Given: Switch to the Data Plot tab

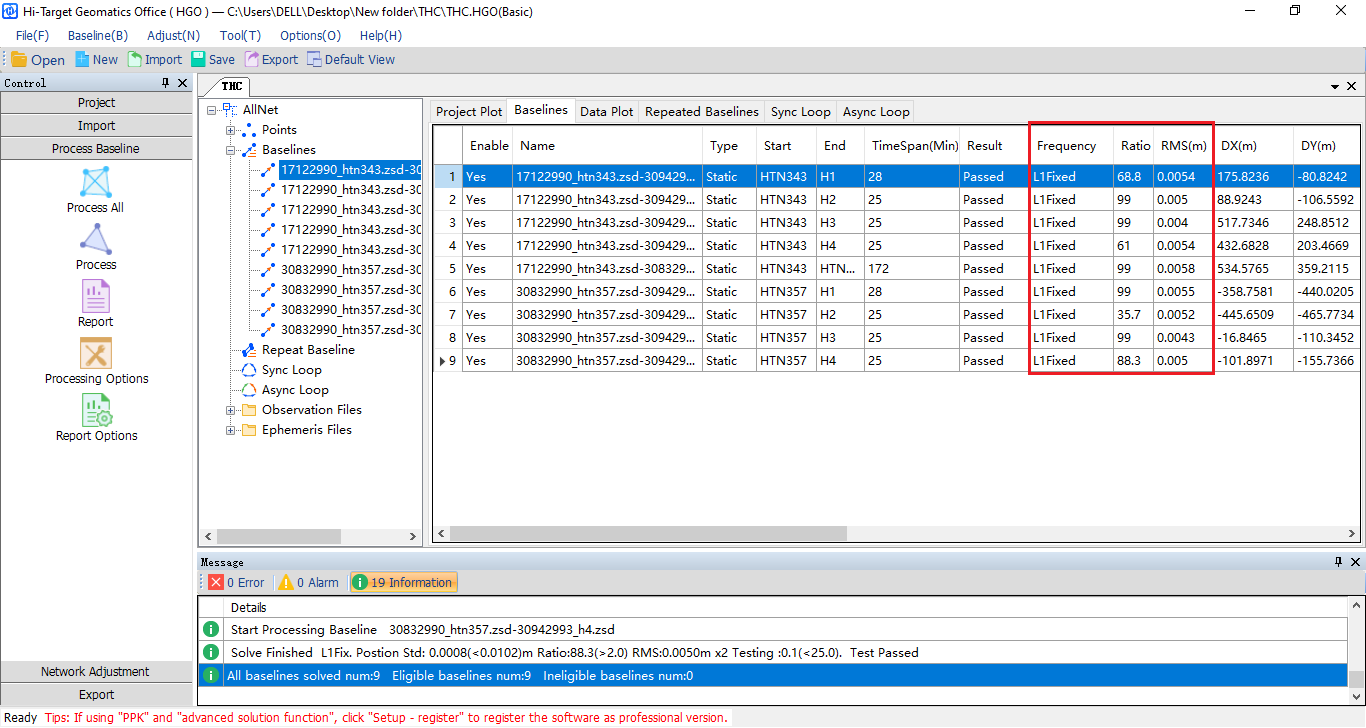Looking at the screenshot, I should tap(606, 112).
